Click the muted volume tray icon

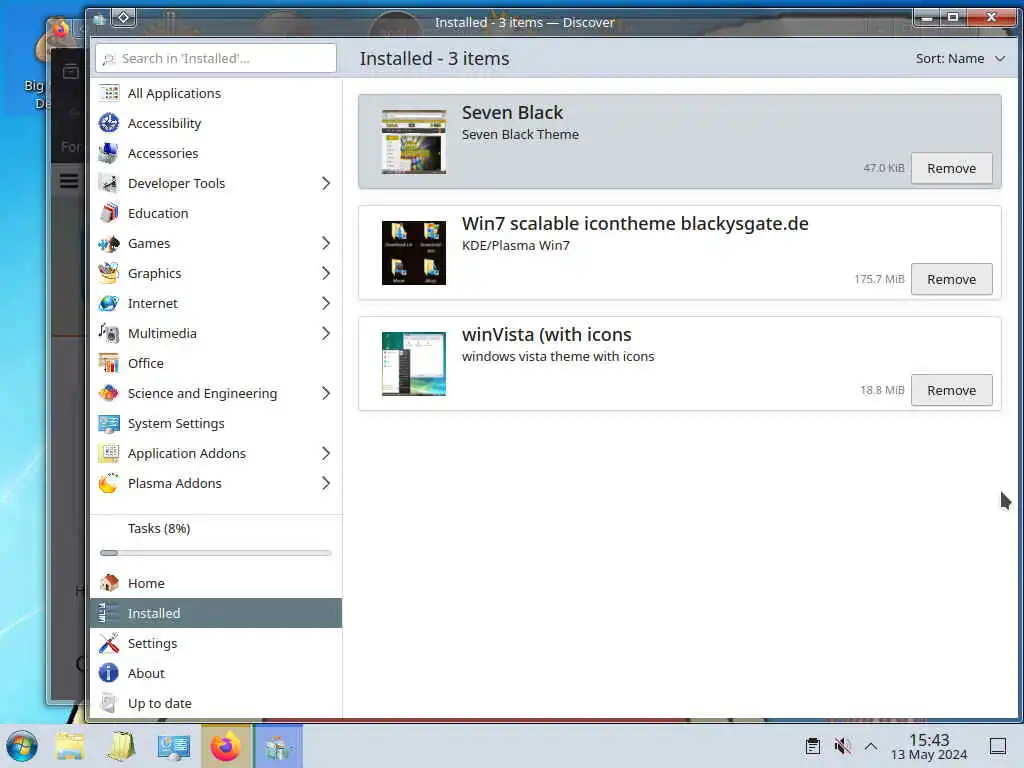842,746
